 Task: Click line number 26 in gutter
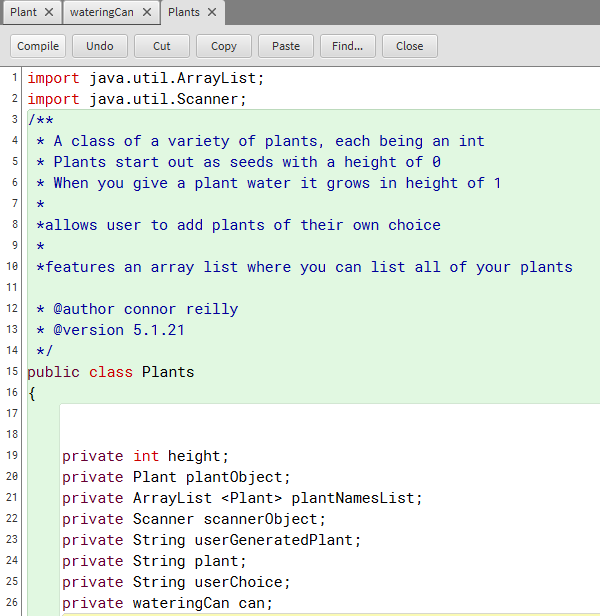coord(12,602)
